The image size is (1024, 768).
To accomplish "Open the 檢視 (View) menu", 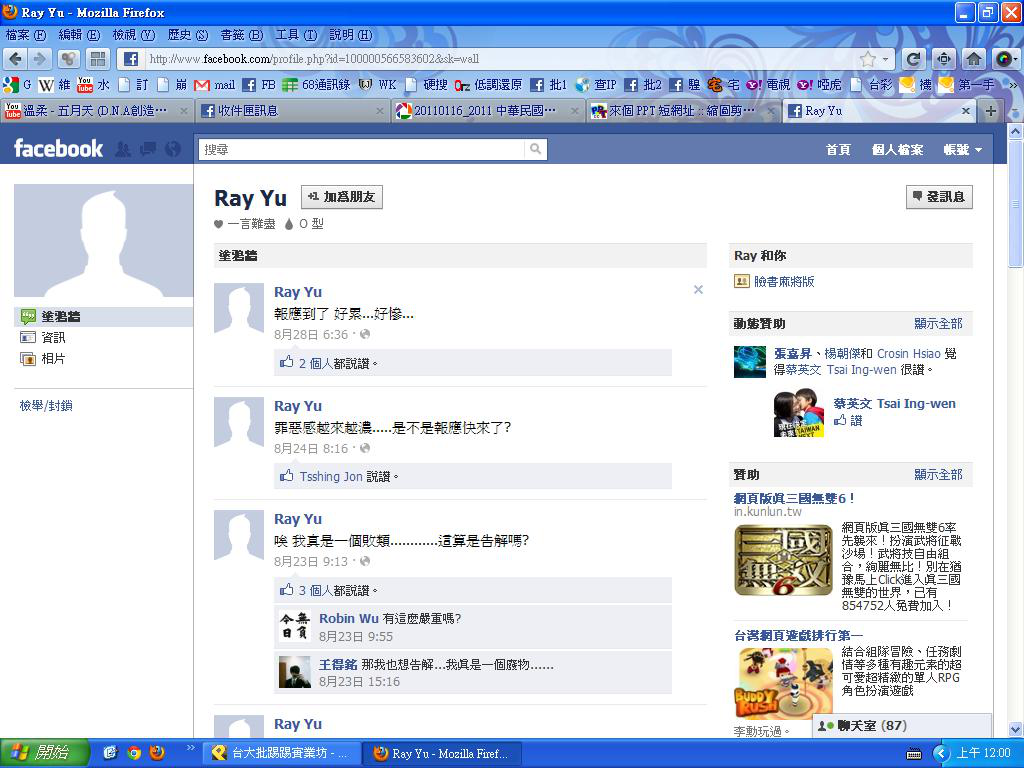I will point(133,35).
